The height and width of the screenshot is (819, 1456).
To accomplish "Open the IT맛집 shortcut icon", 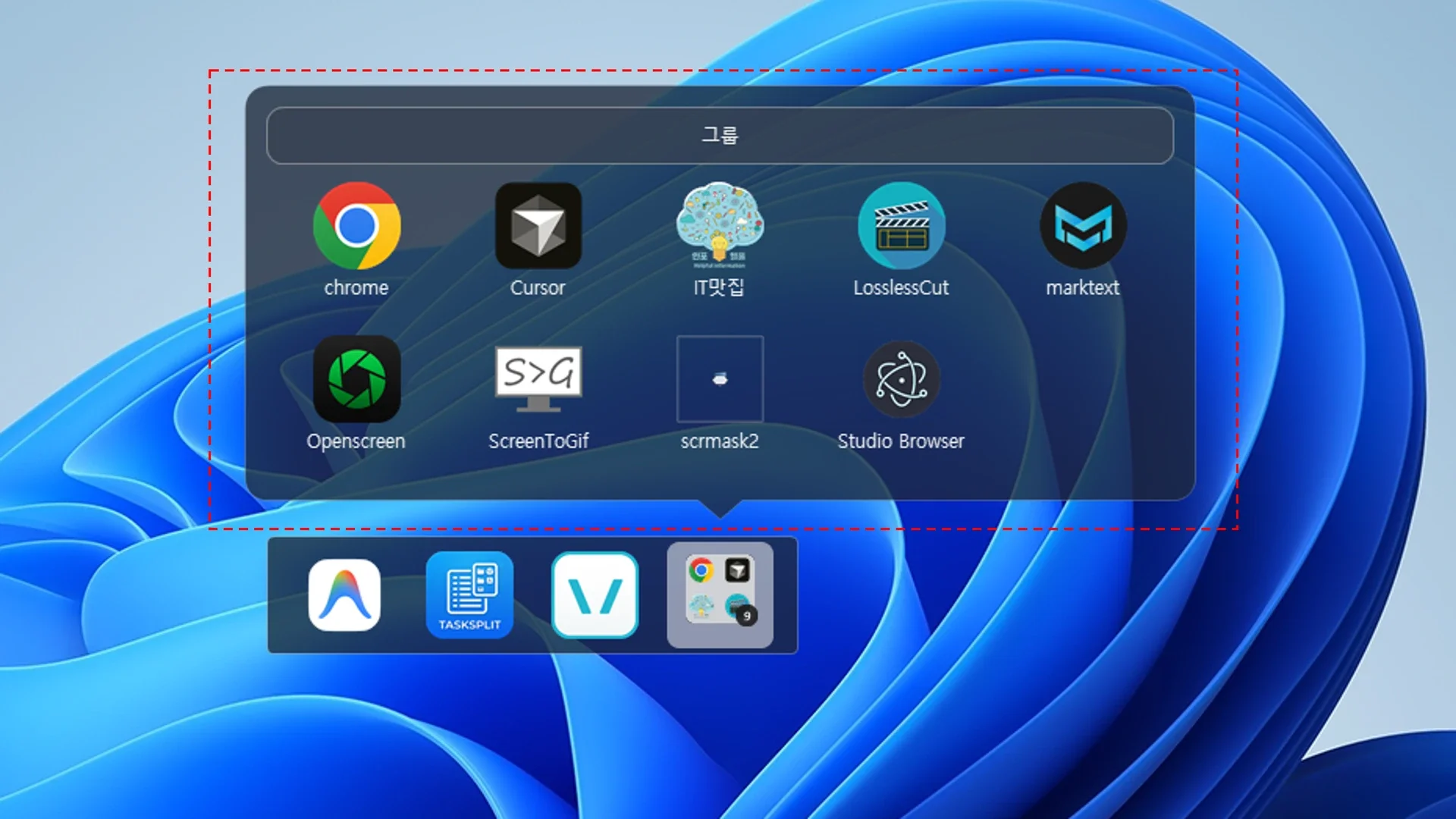I will [720, 226].
